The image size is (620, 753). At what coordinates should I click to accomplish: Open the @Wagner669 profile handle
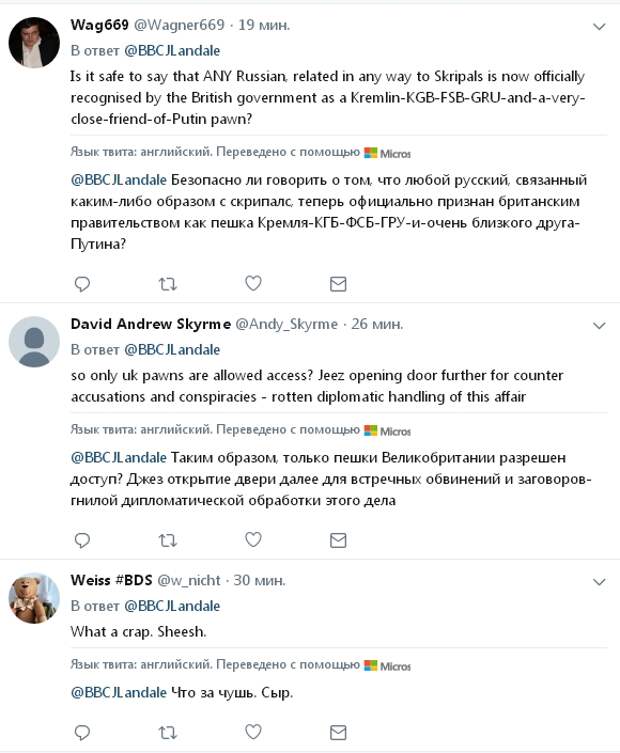pyautogui.click(x=179, y=25)
